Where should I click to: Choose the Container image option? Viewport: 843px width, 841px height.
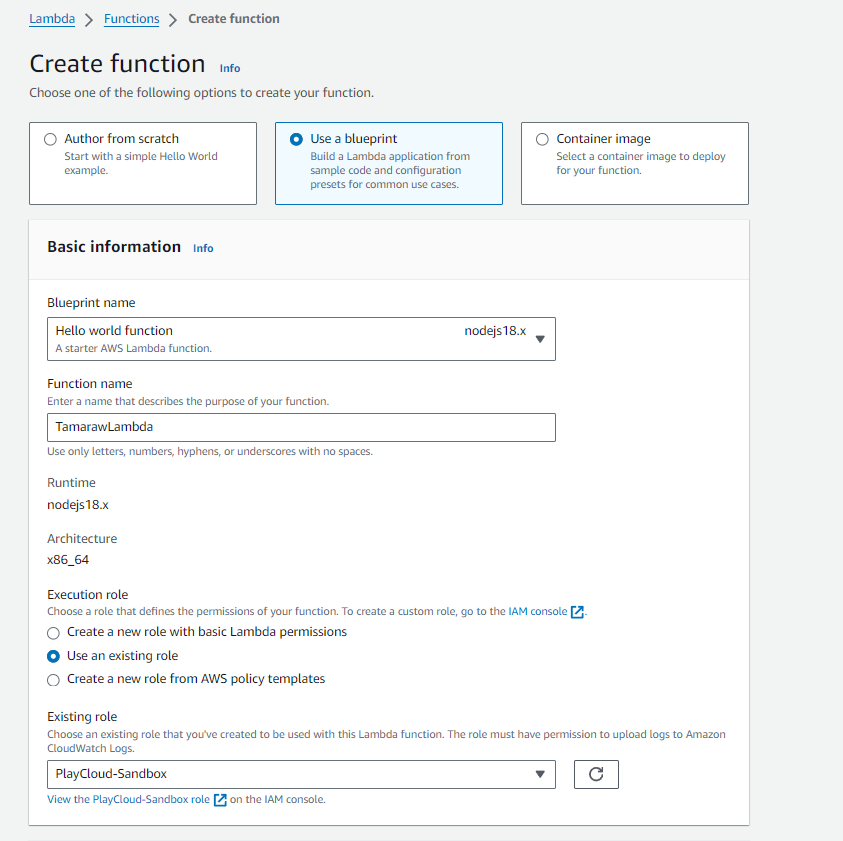(542, 140)
